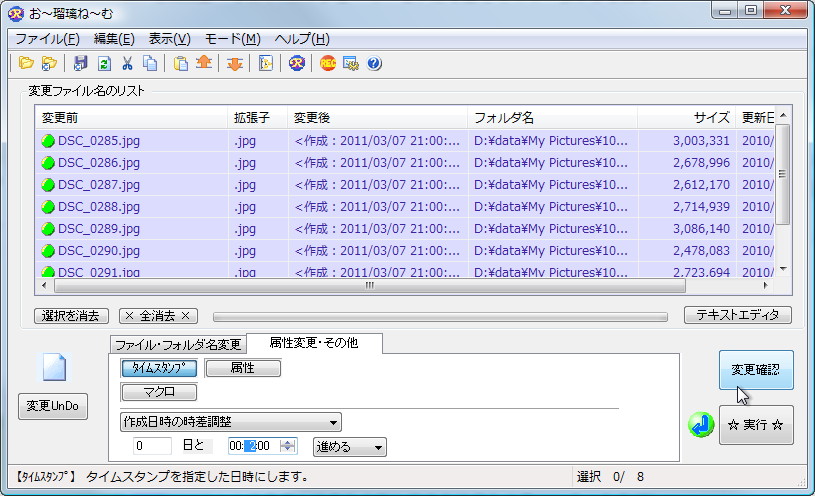Click the horizontal scrollbar right arrow
This screenshot has height=496, width=815.
(766, 285)
